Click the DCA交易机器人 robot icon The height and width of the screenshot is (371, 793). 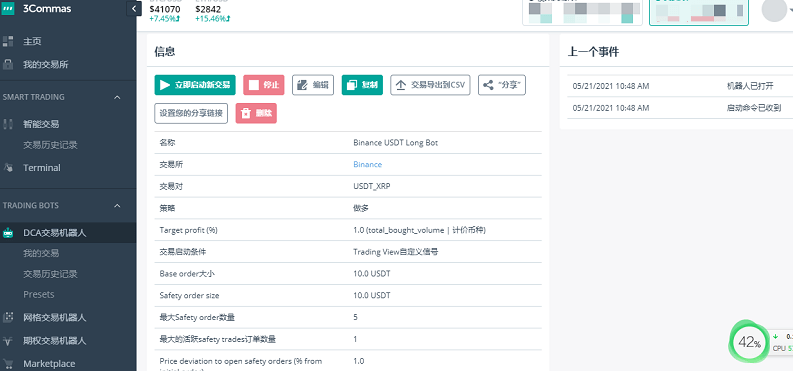[x=8, y=233]
